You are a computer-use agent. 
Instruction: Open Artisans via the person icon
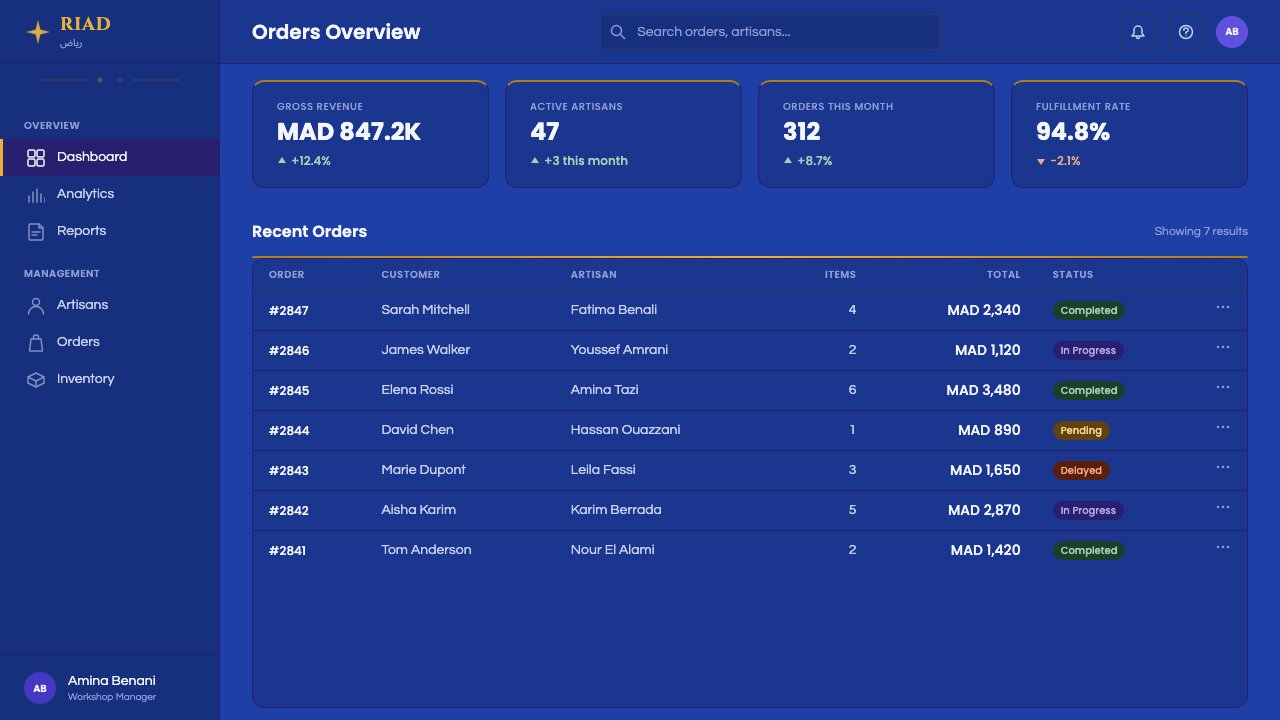point(36,305)
